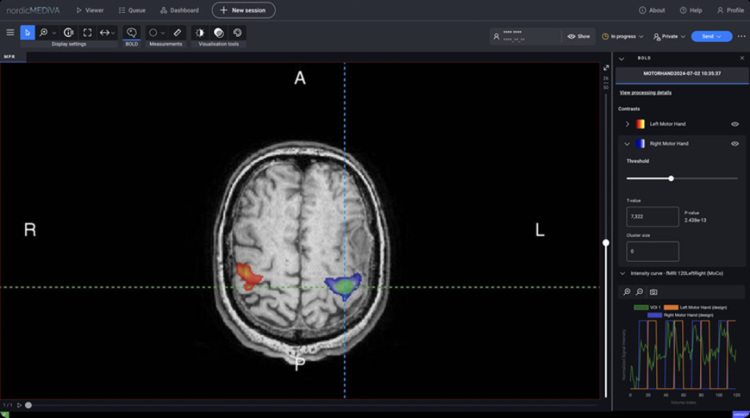Open the Dashboard page
This screenshot has height=418, width=750.
pyautogui.click(x=178, y=10)
